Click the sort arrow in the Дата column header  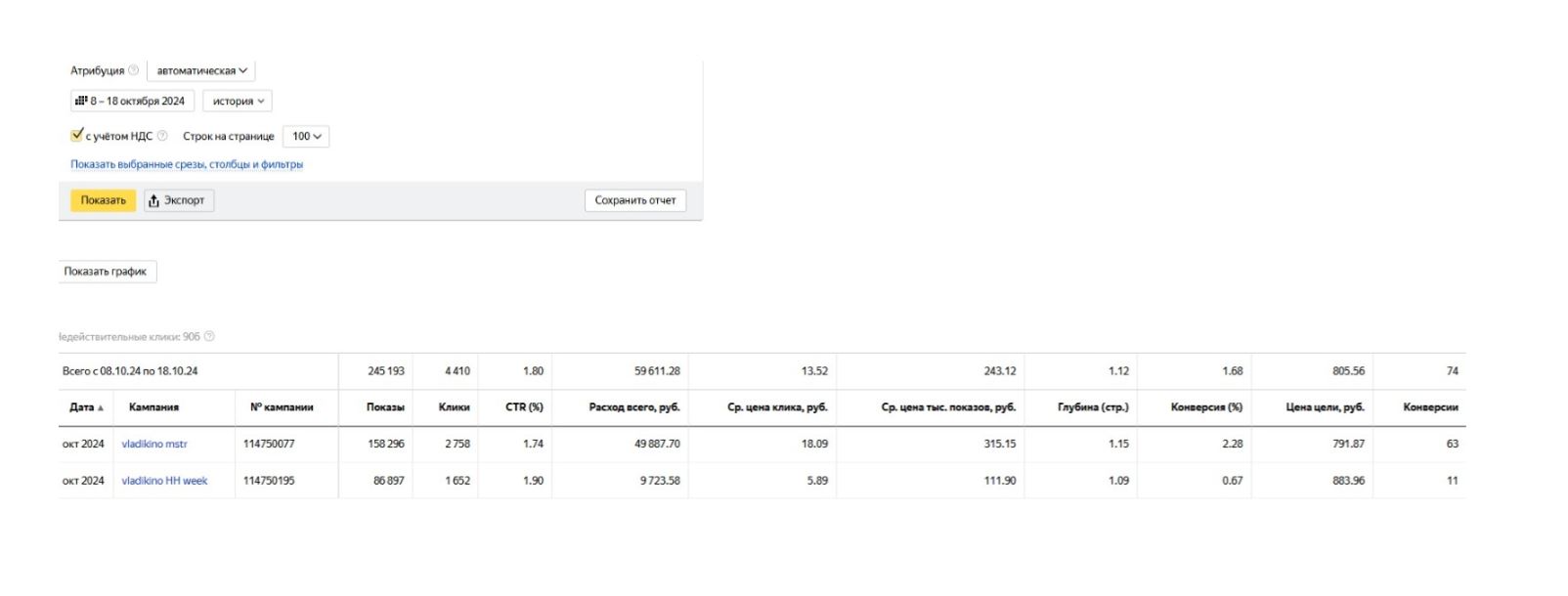click(x=101, y=407)
